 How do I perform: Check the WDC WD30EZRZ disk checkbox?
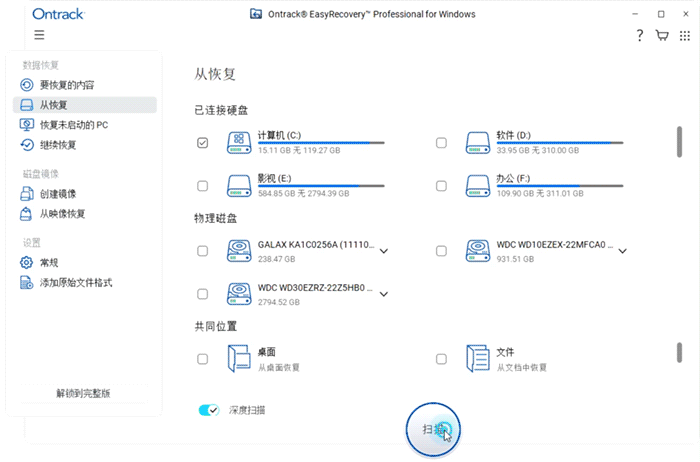click(x=203, y=294)
